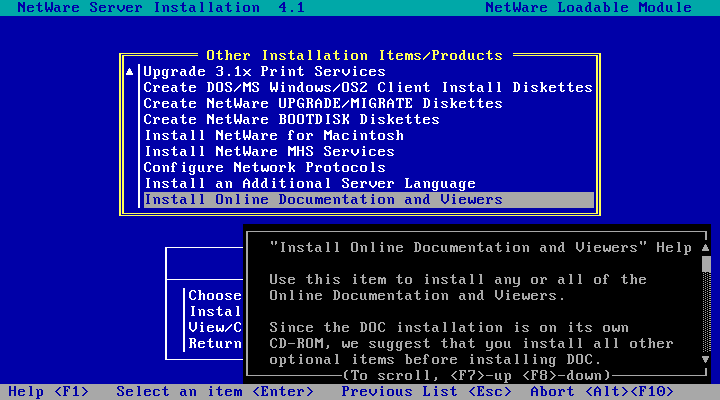Click the partially hidden View/C option
This screenshot has height=400, width=720.
pos(215,328)
